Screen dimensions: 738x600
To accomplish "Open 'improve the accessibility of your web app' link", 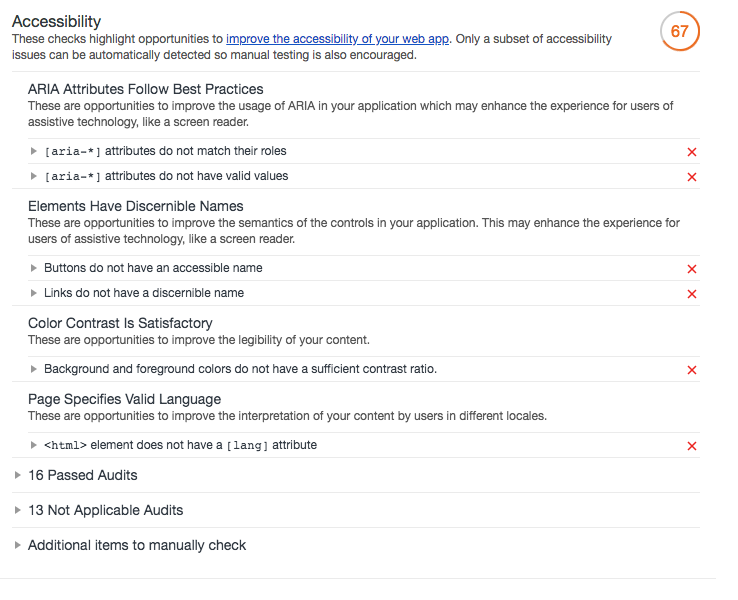I will (338, 39).
